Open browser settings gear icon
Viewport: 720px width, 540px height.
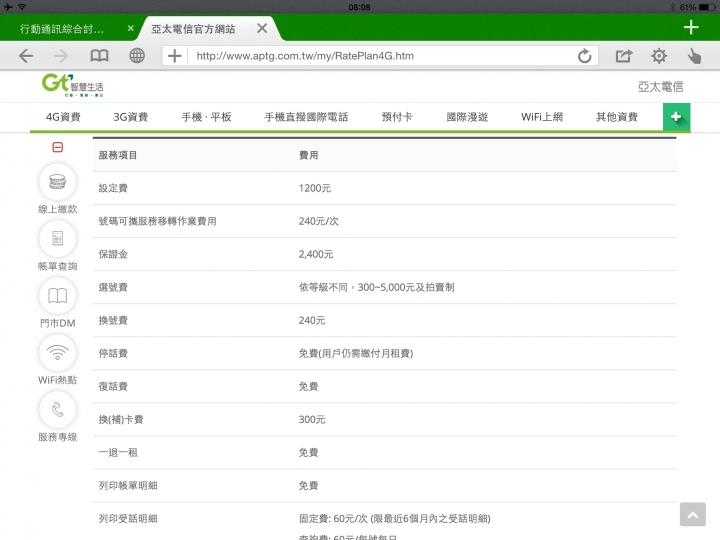(659, 56)
